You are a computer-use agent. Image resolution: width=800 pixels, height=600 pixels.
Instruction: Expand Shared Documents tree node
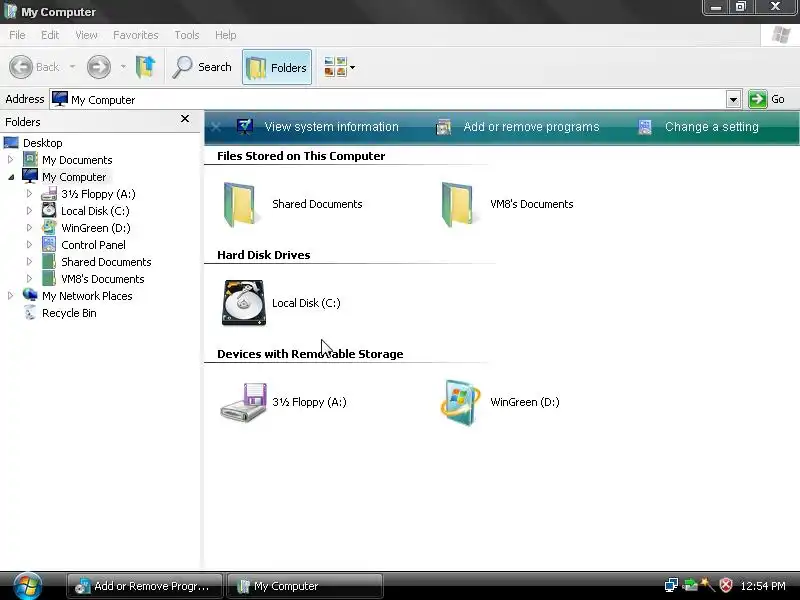(29, 262)
